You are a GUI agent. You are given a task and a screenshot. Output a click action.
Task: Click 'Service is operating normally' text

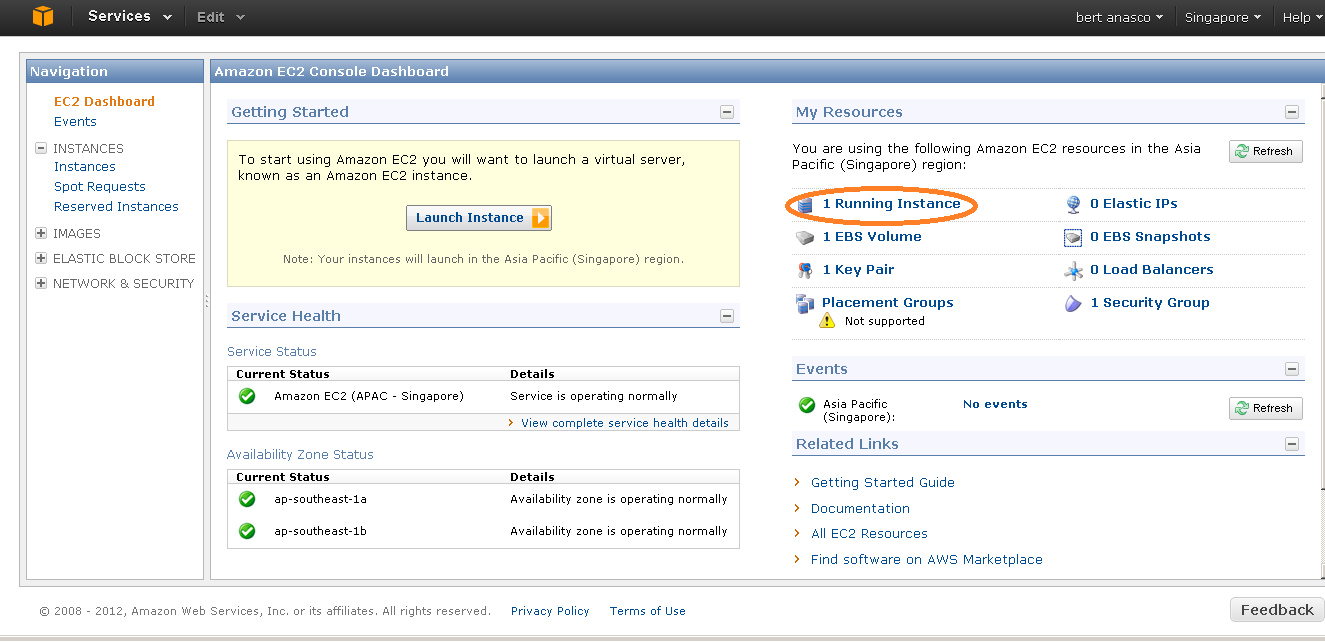[x=594, y=396]
